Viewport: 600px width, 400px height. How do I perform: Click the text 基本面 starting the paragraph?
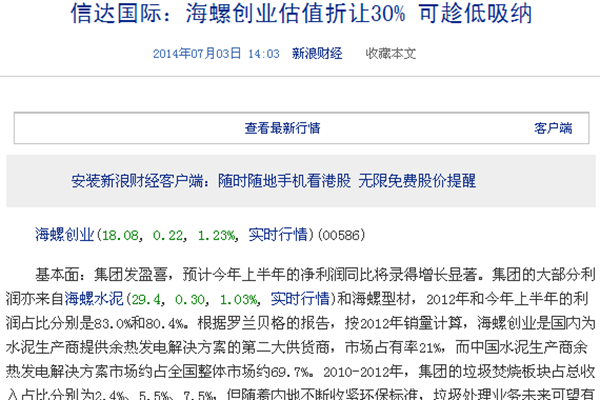57,275
